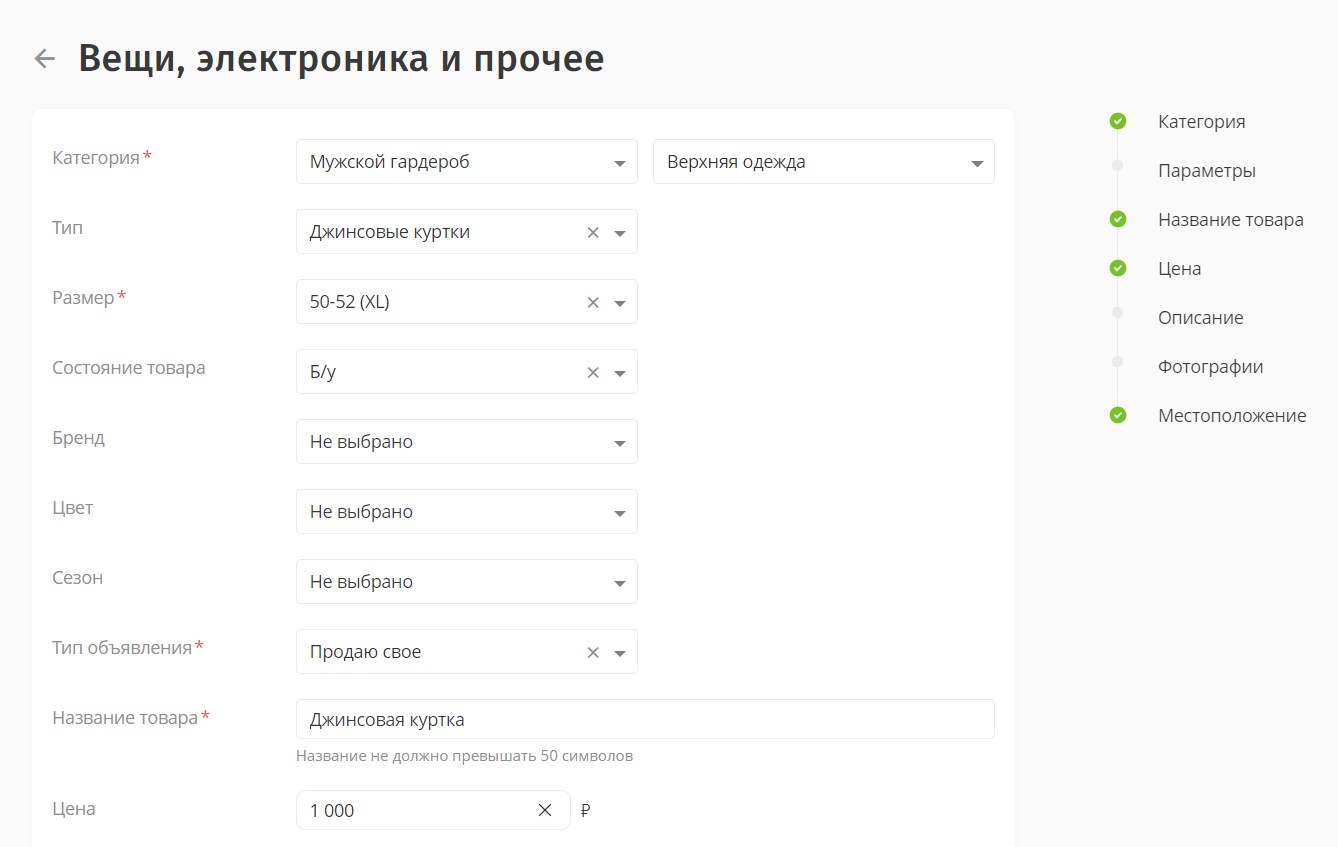
Task: Click the green checkmark next to Категория
Action: click(x=1118, y=121)
